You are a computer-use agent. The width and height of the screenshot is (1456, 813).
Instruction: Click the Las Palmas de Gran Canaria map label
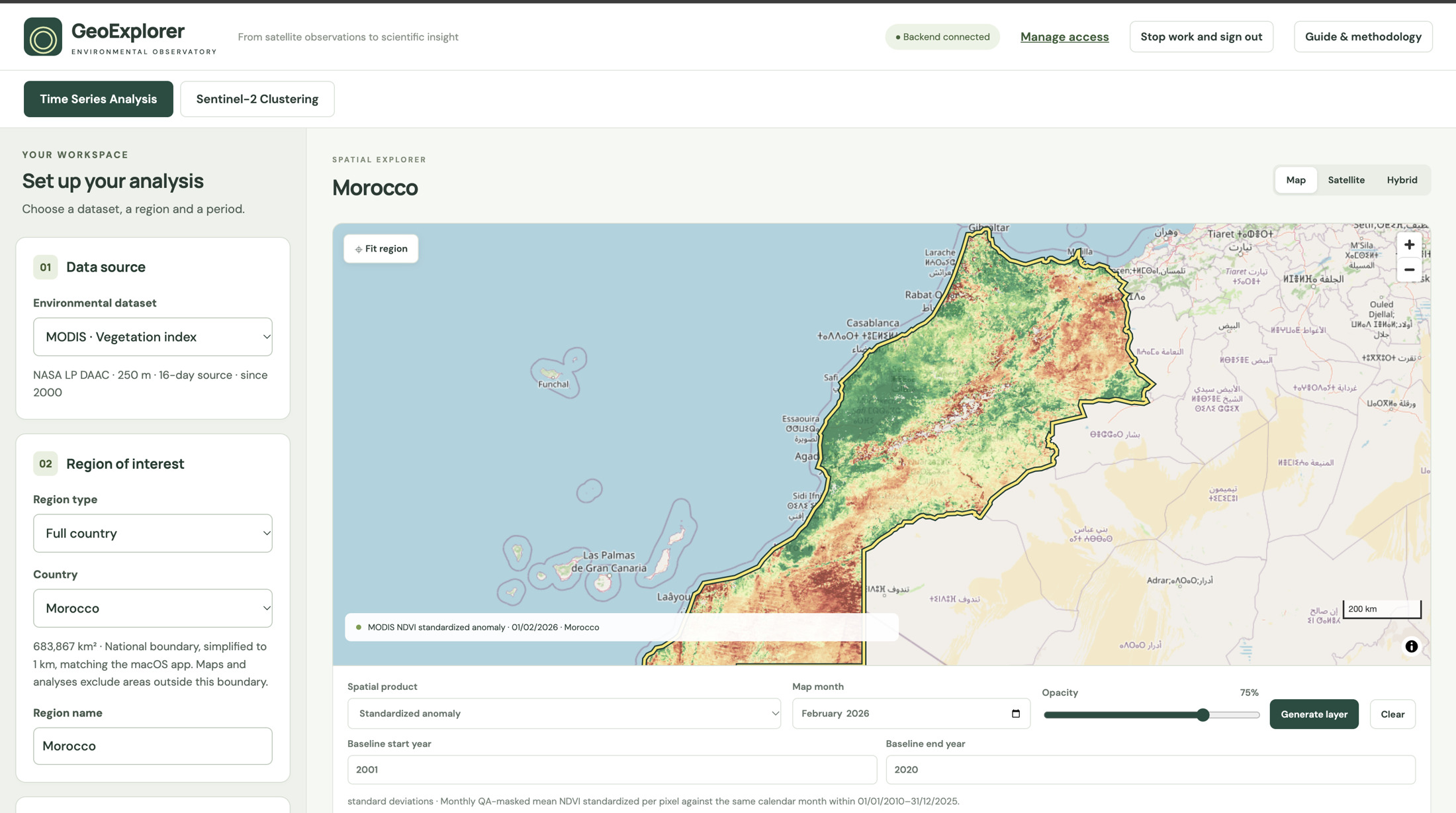pyautogui.click(x=609, y=561)
